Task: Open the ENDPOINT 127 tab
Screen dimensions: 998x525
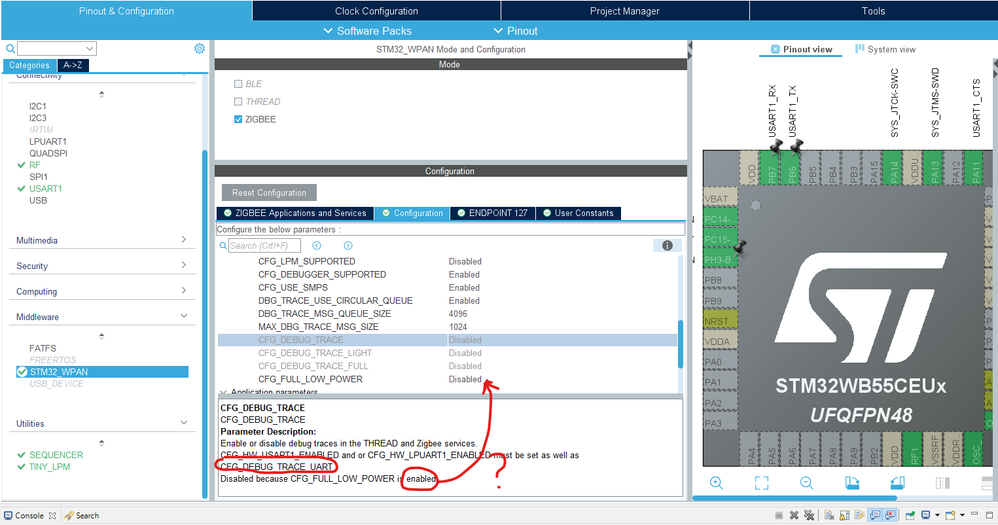Action: click(493, 213)
